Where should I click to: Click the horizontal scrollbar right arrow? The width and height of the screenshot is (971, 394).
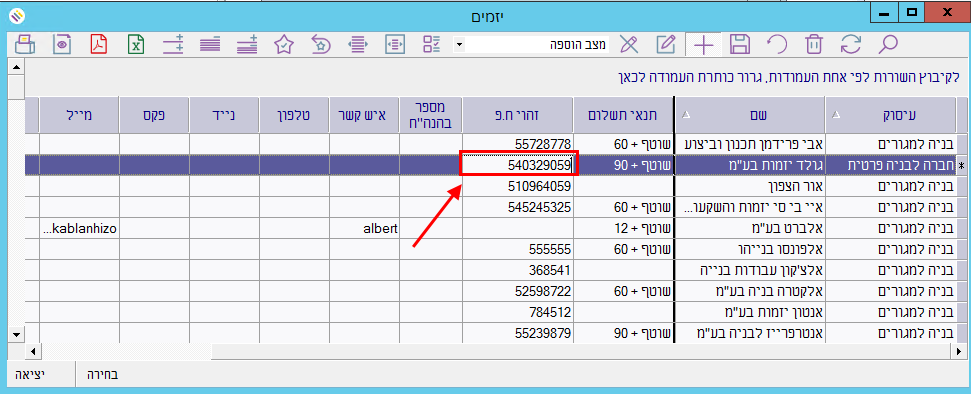click(x=959, y=351)
